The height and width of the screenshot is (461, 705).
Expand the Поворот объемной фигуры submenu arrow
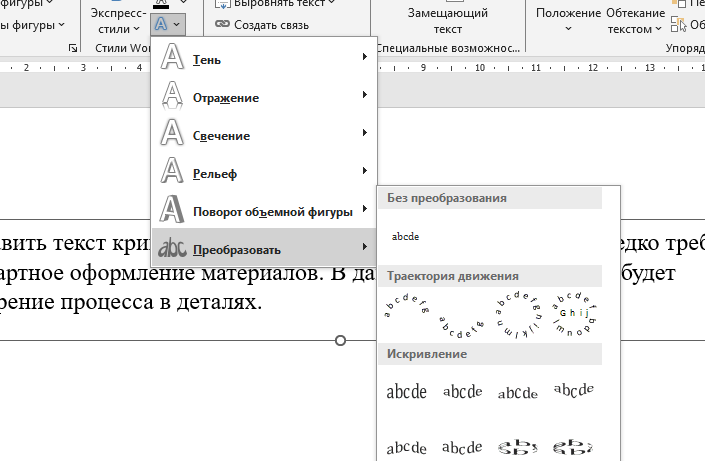[364, 211]
